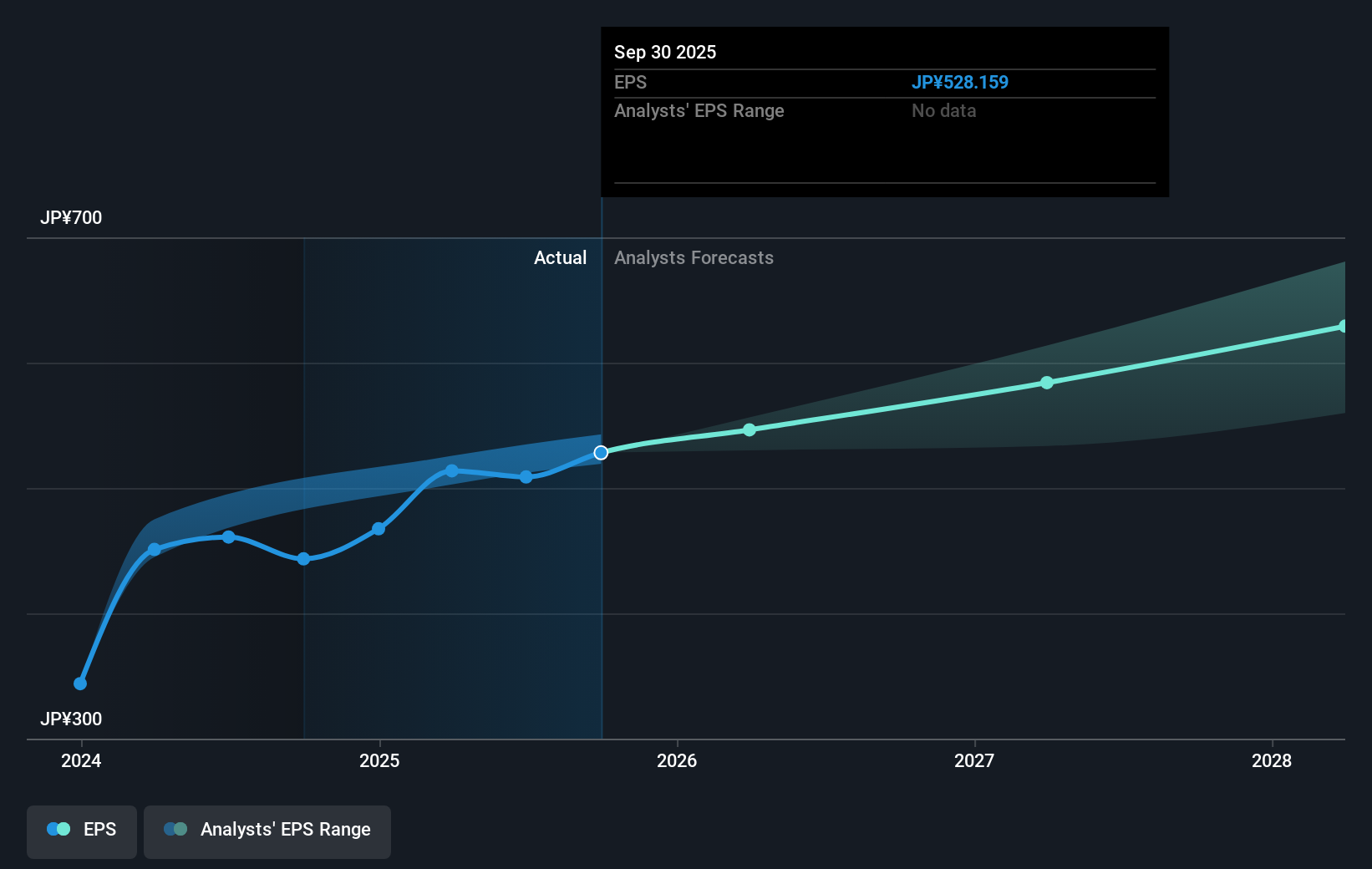1372x869 pixels.
Task: Click the tooltip 'Analysts' EPS Range' row label
Action: click(x=699, y=110)
